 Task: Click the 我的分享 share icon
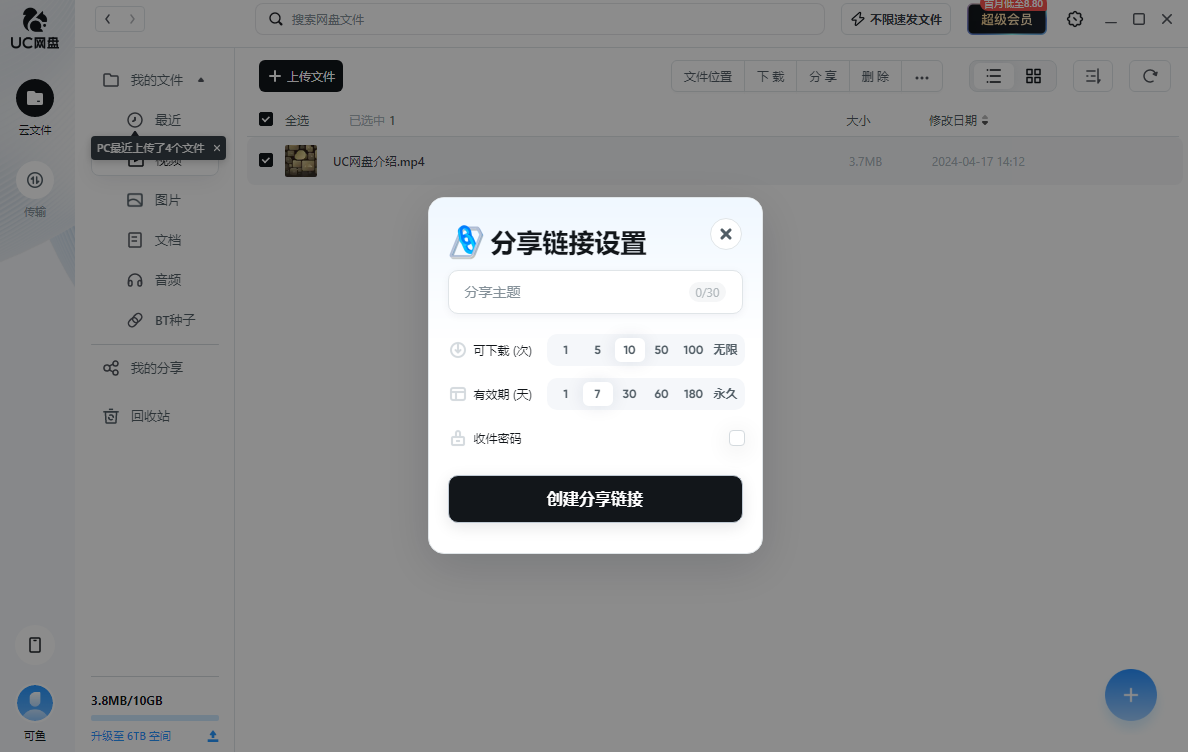coord(111,368)
